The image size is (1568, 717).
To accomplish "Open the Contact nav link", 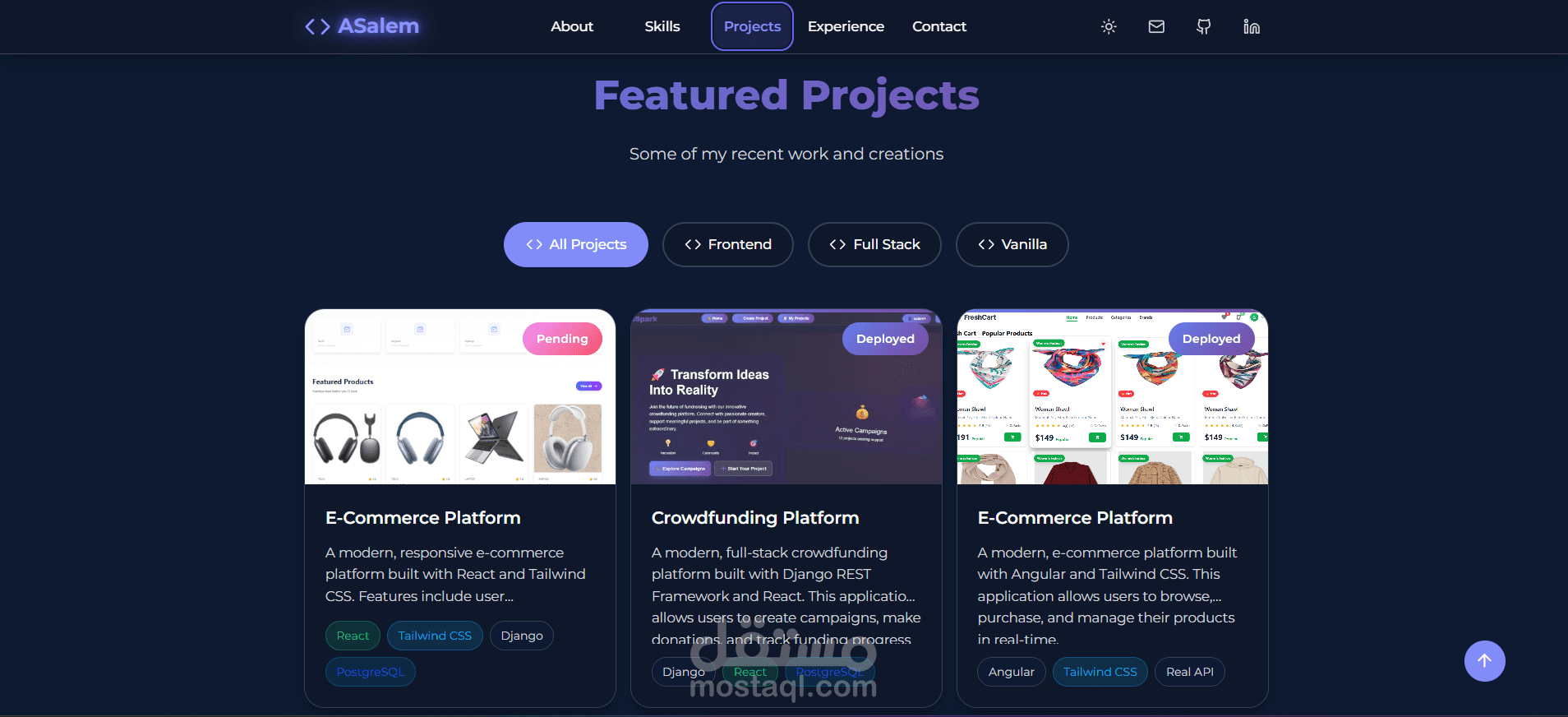I will click(x=939, y=26).
